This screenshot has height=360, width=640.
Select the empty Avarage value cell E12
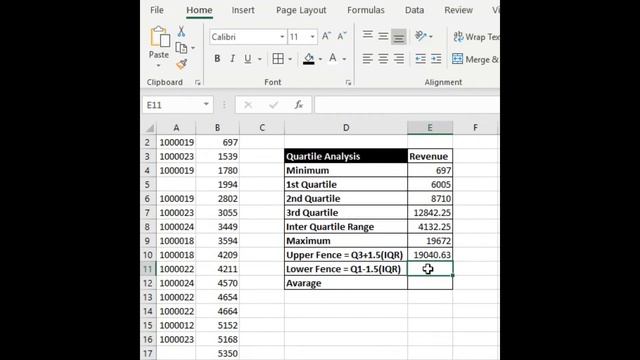point(430,283)
